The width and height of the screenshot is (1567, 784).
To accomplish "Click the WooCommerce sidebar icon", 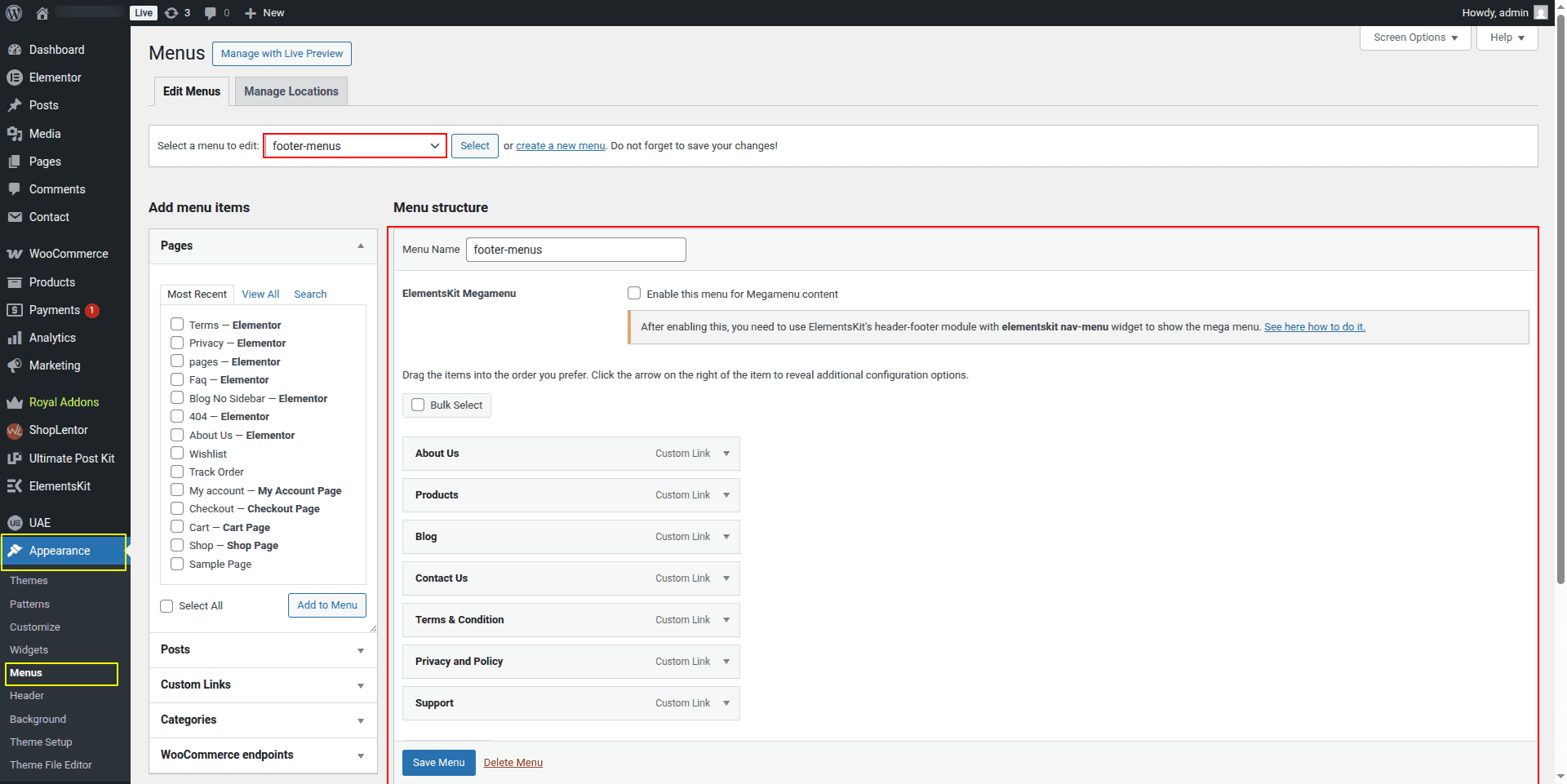I will [15, 254].
